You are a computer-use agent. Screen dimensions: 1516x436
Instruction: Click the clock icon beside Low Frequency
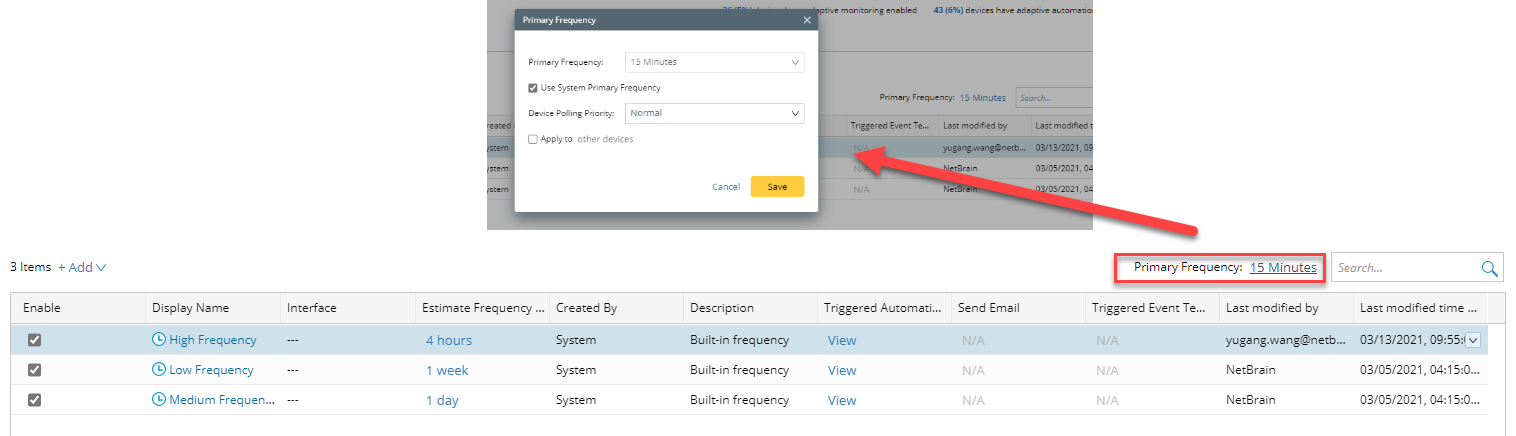coord(158,370)
